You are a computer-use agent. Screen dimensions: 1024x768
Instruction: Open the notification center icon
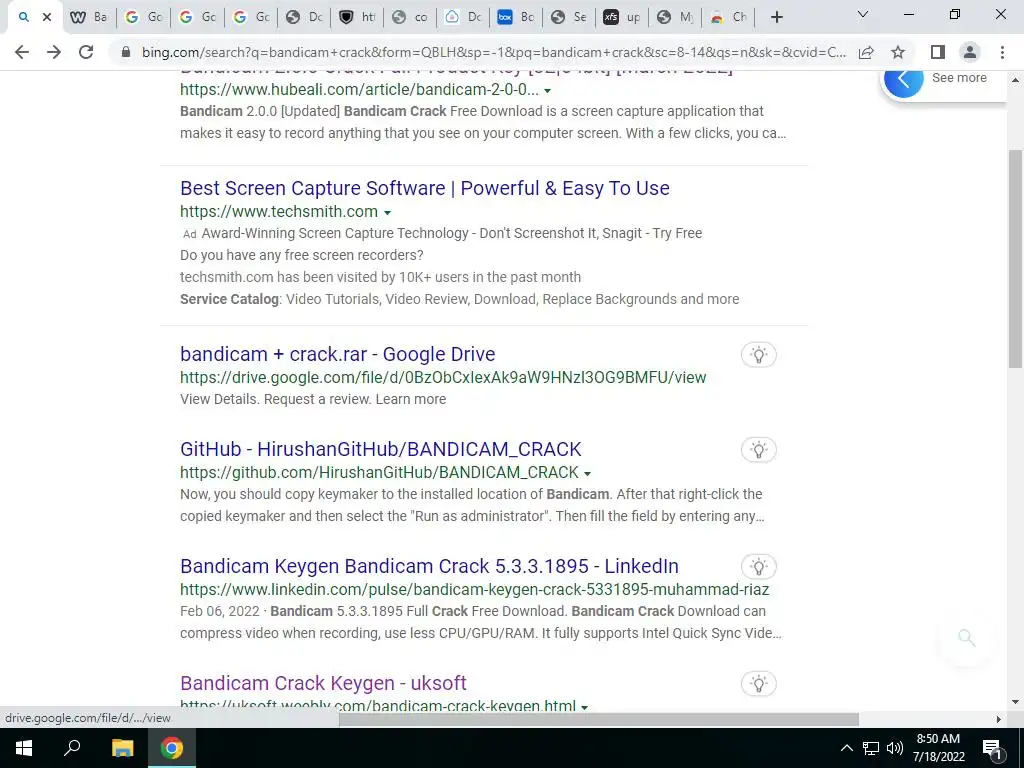[x=992, y=749]
